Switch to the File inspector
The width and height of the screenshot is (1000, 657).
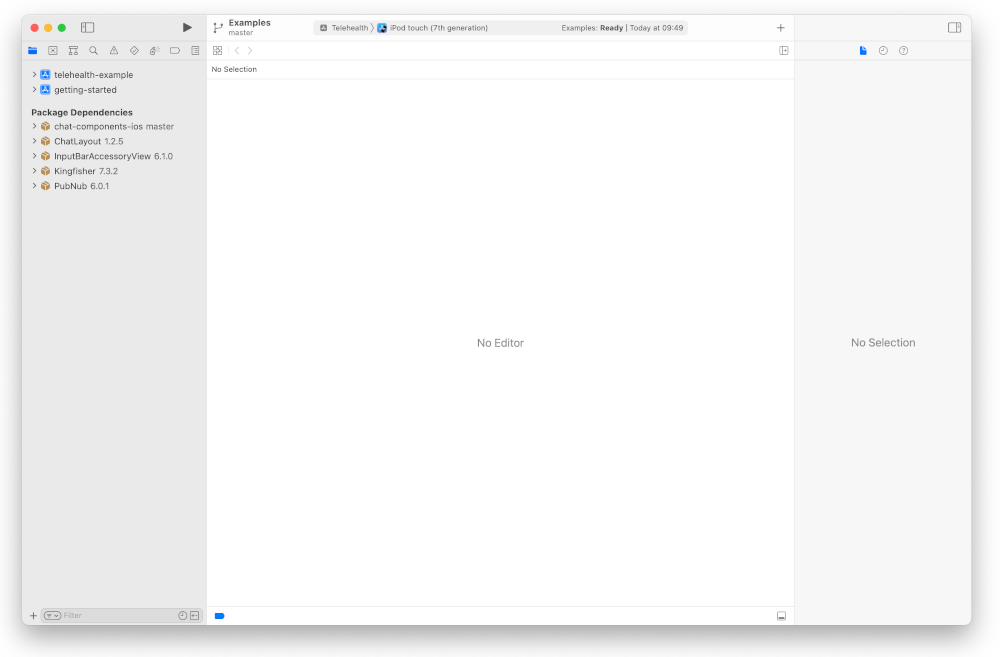(863, 50)
